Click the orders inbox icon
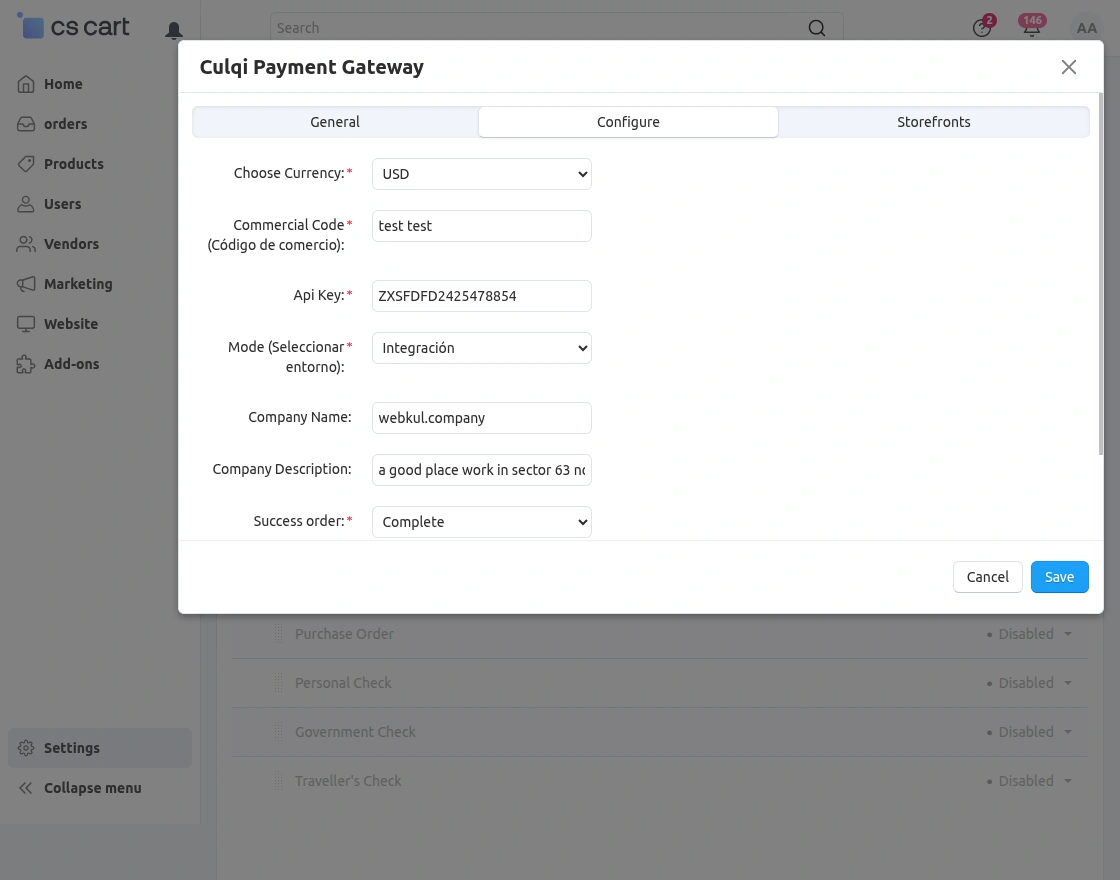This screenshot has width=1120, height=880. (x=26, y=124)
